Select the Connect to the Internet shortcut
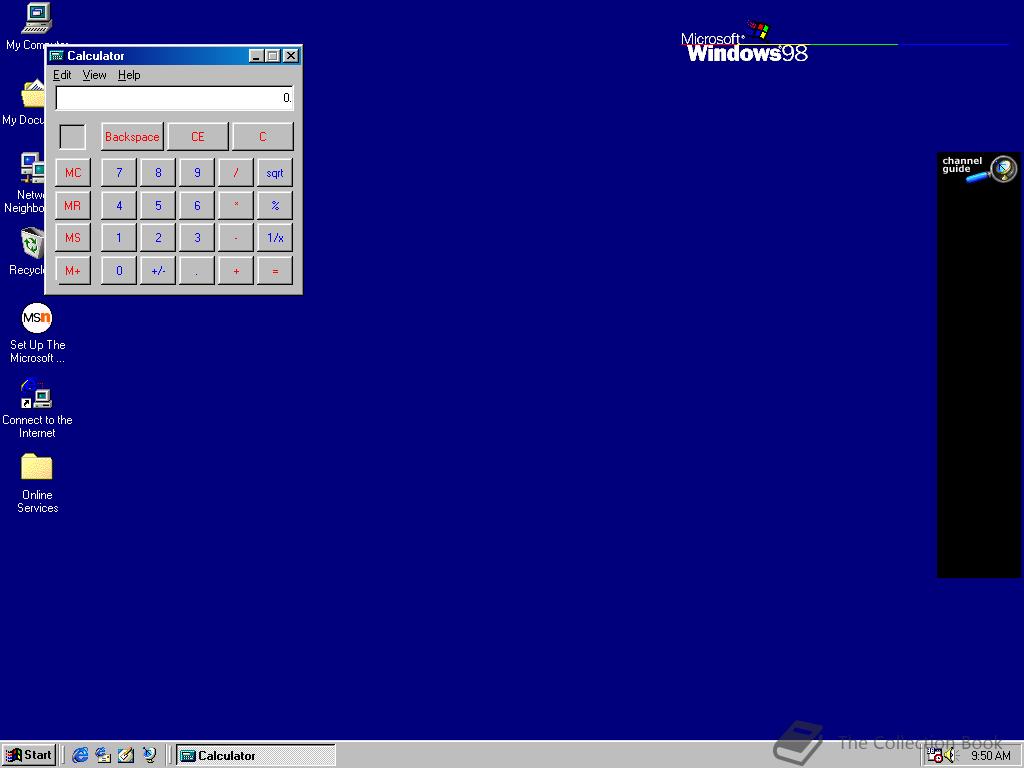Viewport: 1024px width, 768px height. point(37,393)
